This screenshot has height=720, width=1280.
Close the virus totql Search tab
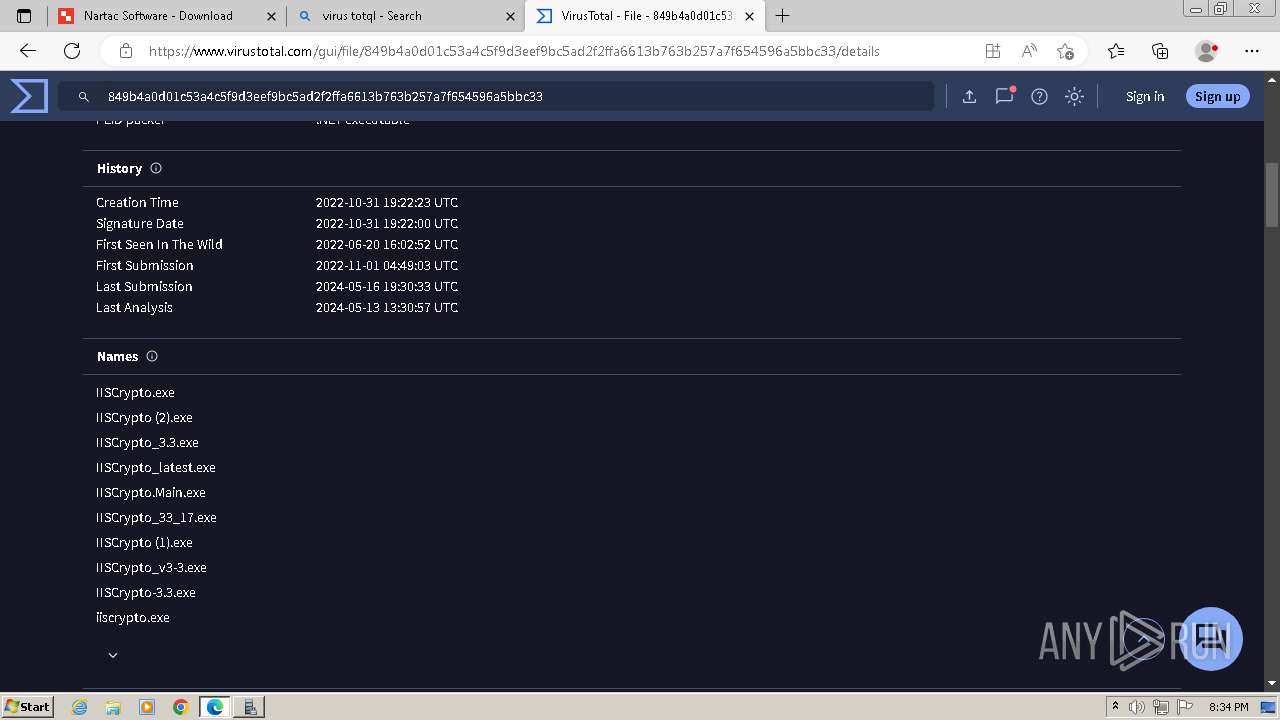point(510,16)
